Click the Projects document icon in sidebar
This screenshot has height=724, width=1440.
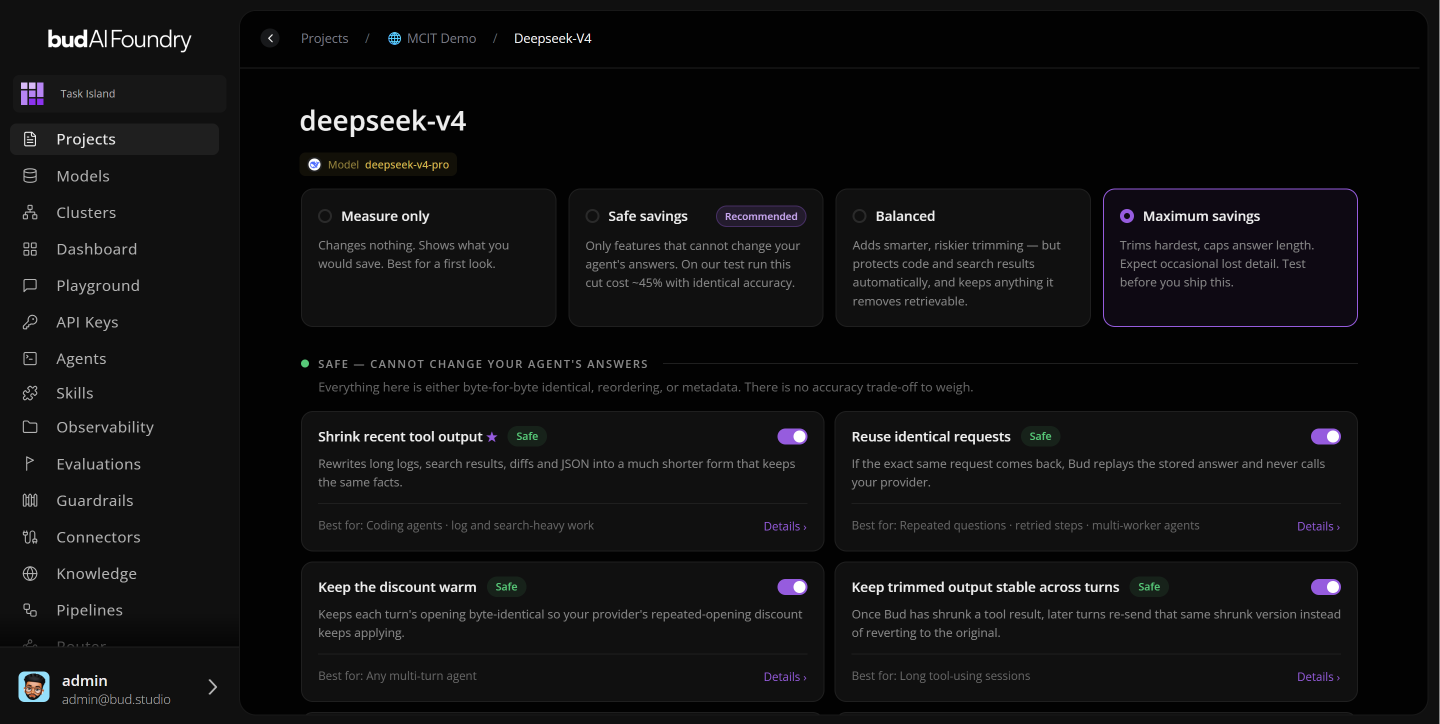pyautogui.click(x=30, y=139)
